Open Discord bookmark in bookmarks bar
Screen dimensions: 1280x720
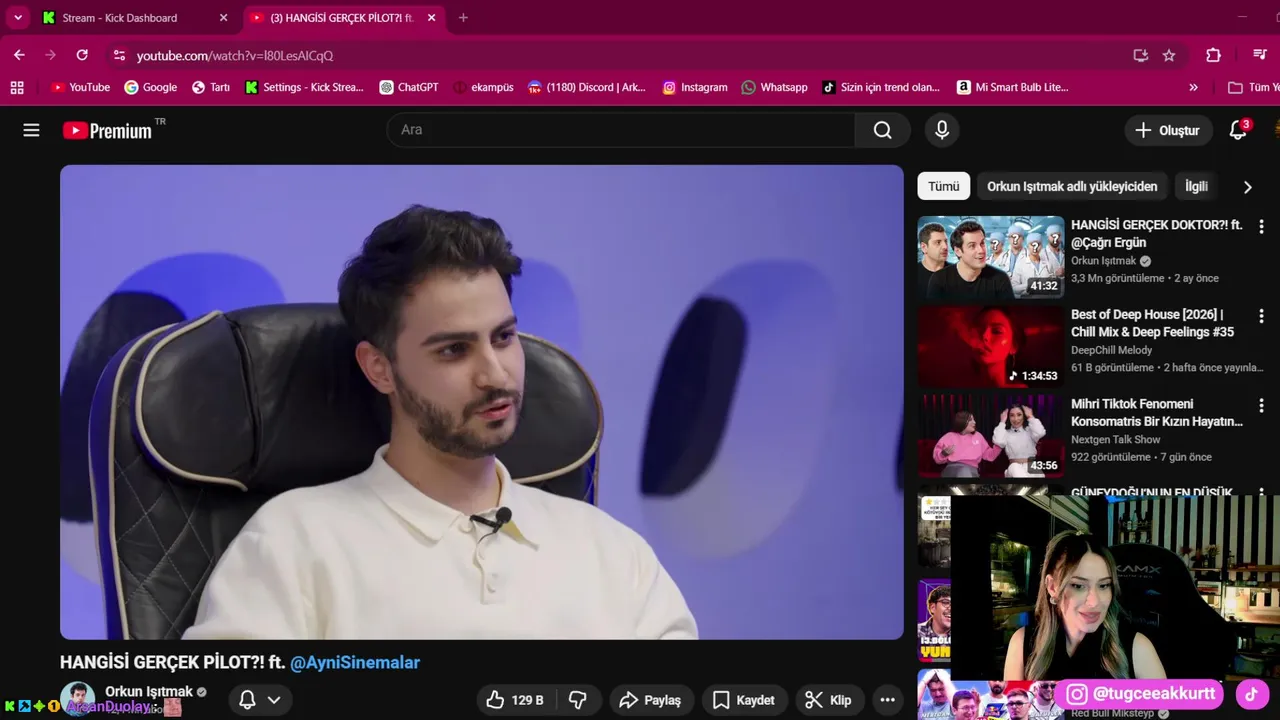[x=587, y=87]
